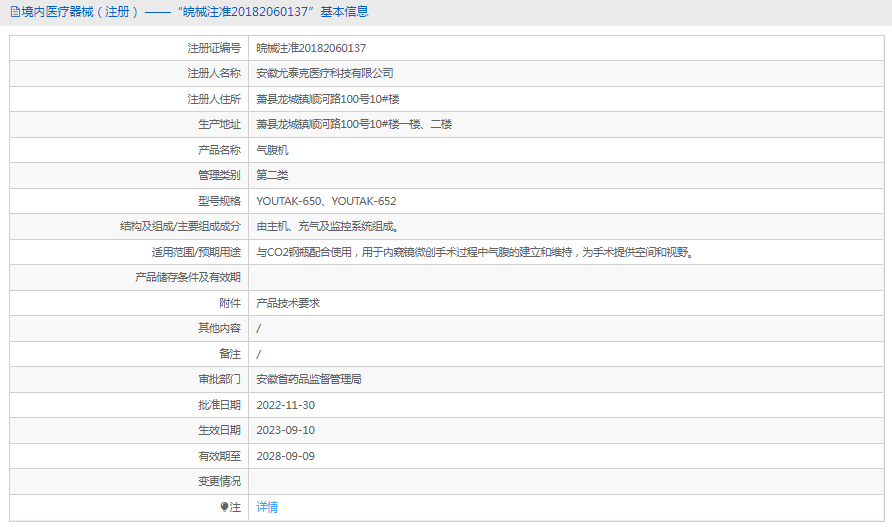Open the 详情 details link
Screen dimensions: 892x527
(267, 507)
